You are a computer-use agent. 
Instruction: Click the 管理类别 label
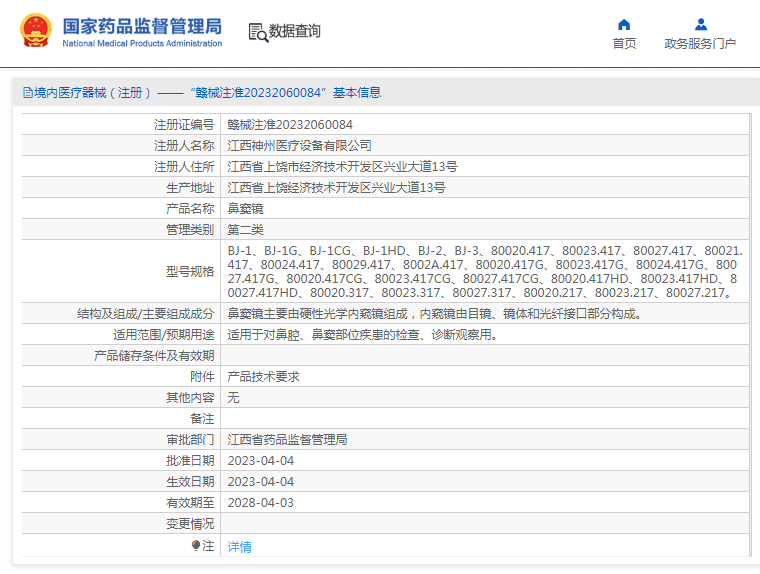(190, 230)
